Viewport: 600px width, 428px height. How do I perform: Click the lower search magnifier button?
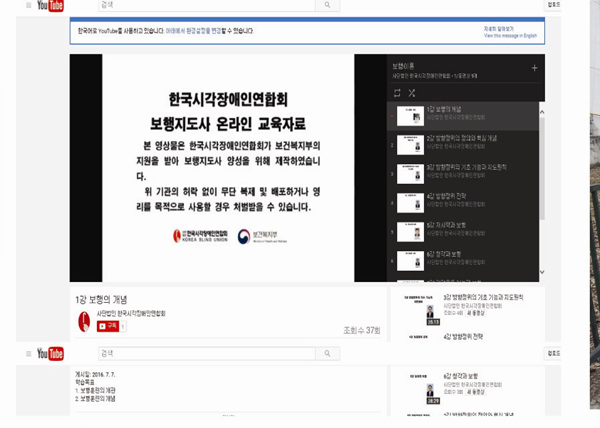click(x=328, y=353)
